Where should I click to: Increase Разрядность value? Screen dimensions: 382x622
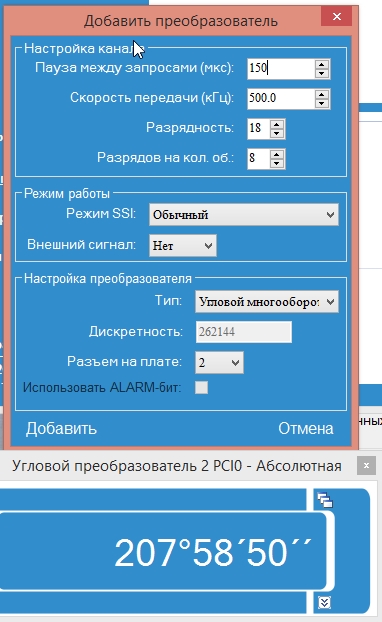click(x=277, y=125)
